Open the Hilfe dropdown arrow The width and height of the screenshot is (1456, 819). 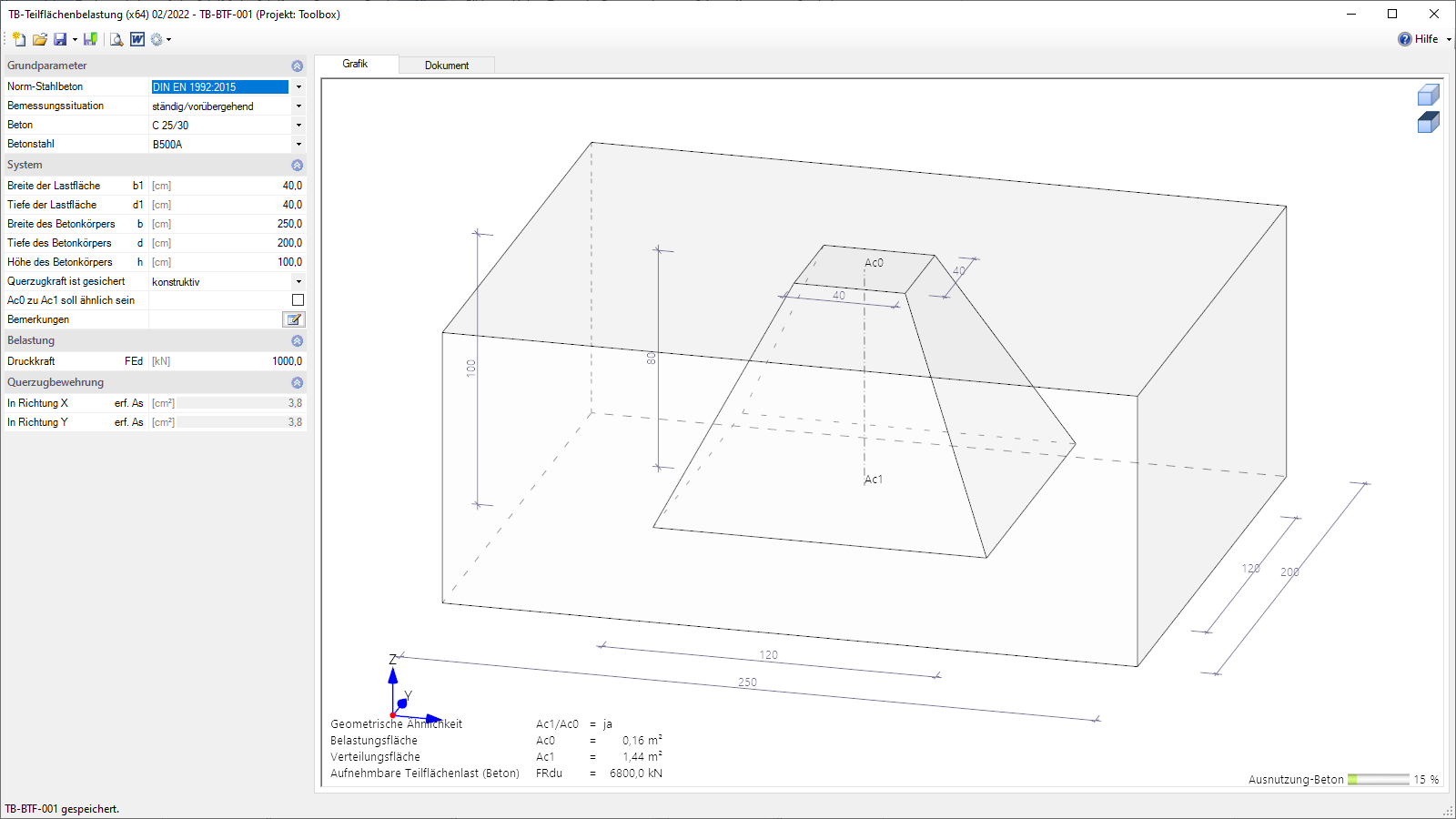click(x=1449, y=39)
